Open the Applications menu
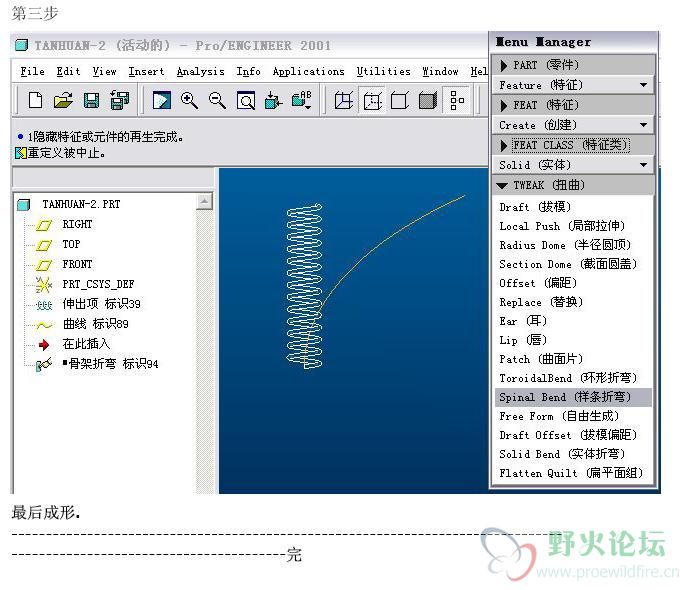 (x=308, y=72)
